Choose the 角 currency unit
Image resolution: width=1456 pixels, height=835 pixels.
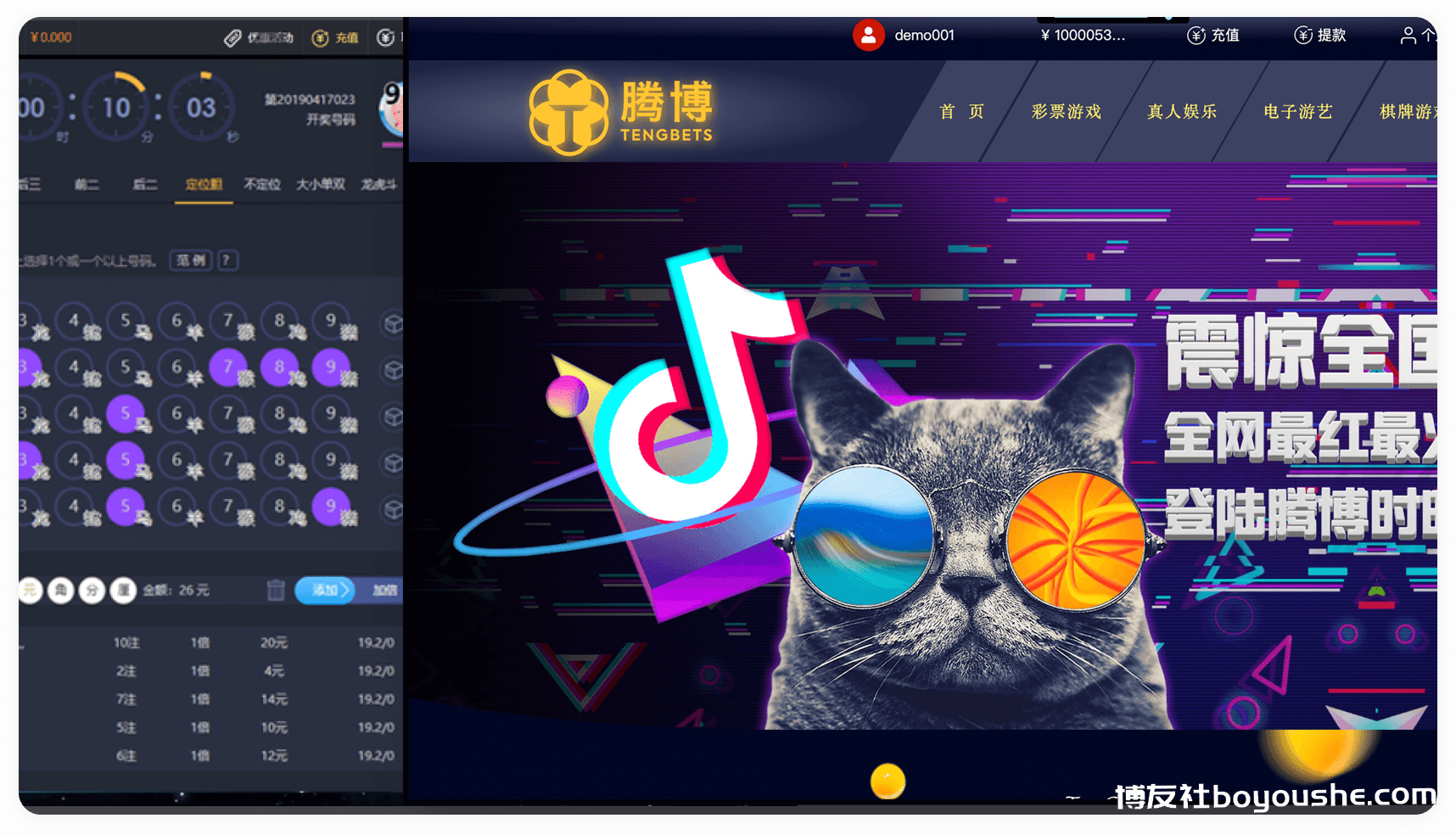click(x=61, y=590)
